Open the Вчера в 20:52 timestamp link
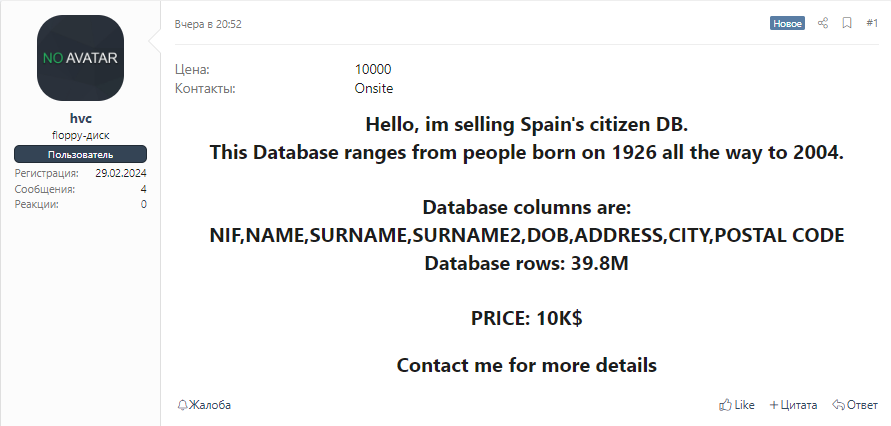The width and height of the screenshot is (891, 426). click(x=208, y=24)
